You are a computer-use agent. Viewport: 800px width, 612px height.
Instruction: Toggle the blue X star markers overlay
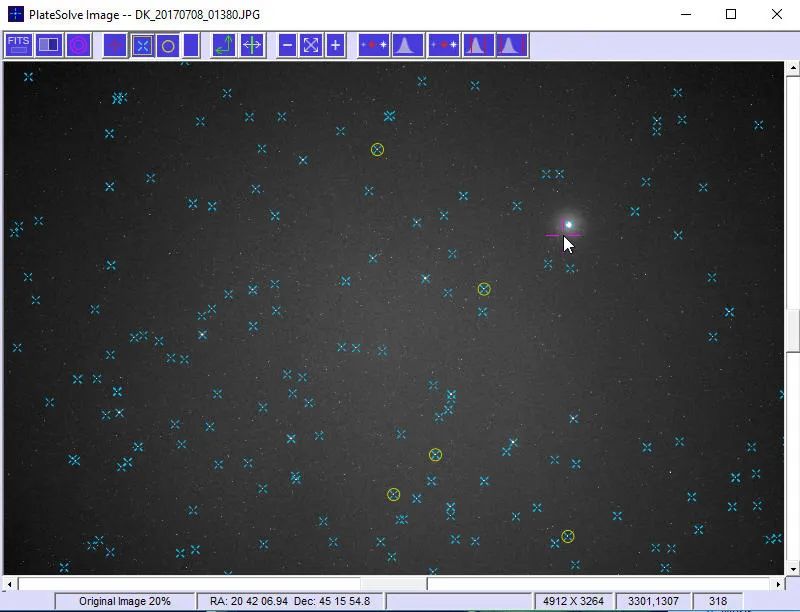point(143,45)
